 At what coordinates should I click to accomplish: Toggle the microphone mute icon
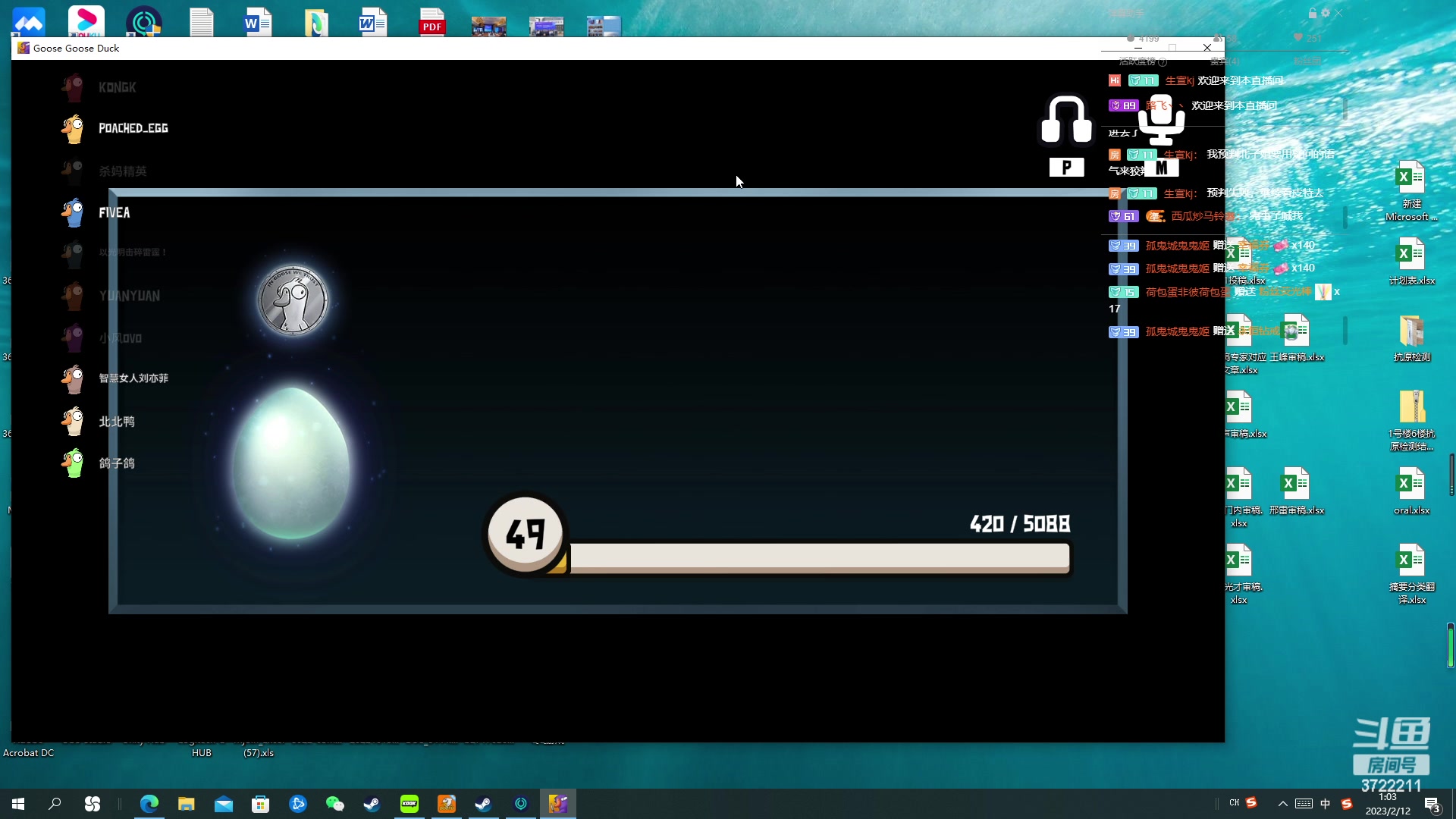click(1161, 120)
